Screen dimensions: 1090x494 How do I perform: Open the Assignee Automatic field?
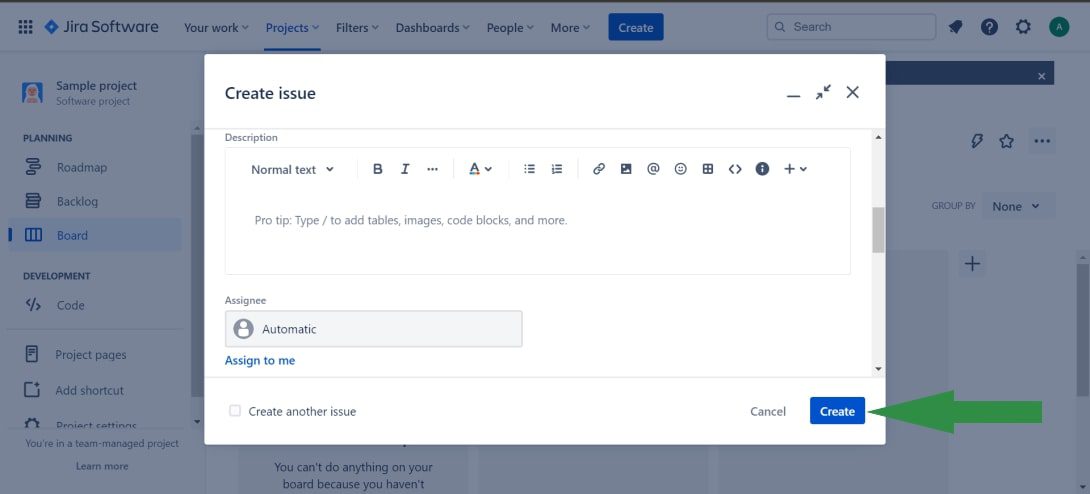tap(373, 329)
